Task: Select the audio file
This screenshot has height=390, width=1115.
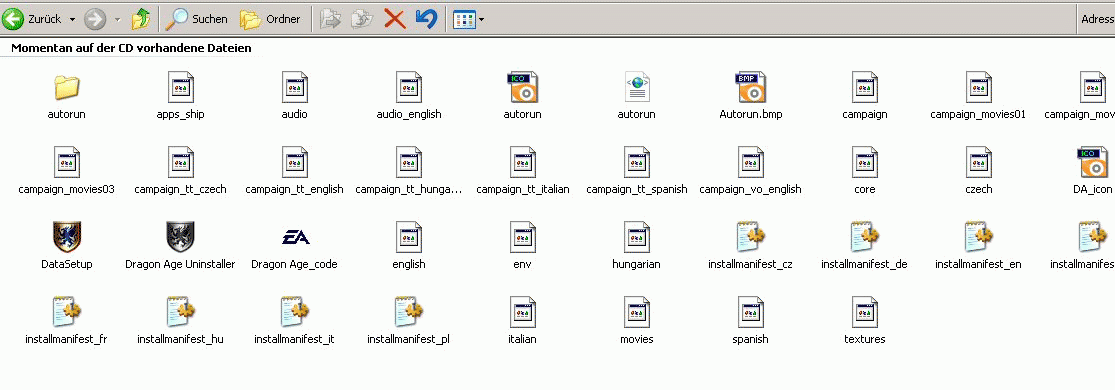Action: 294,96
